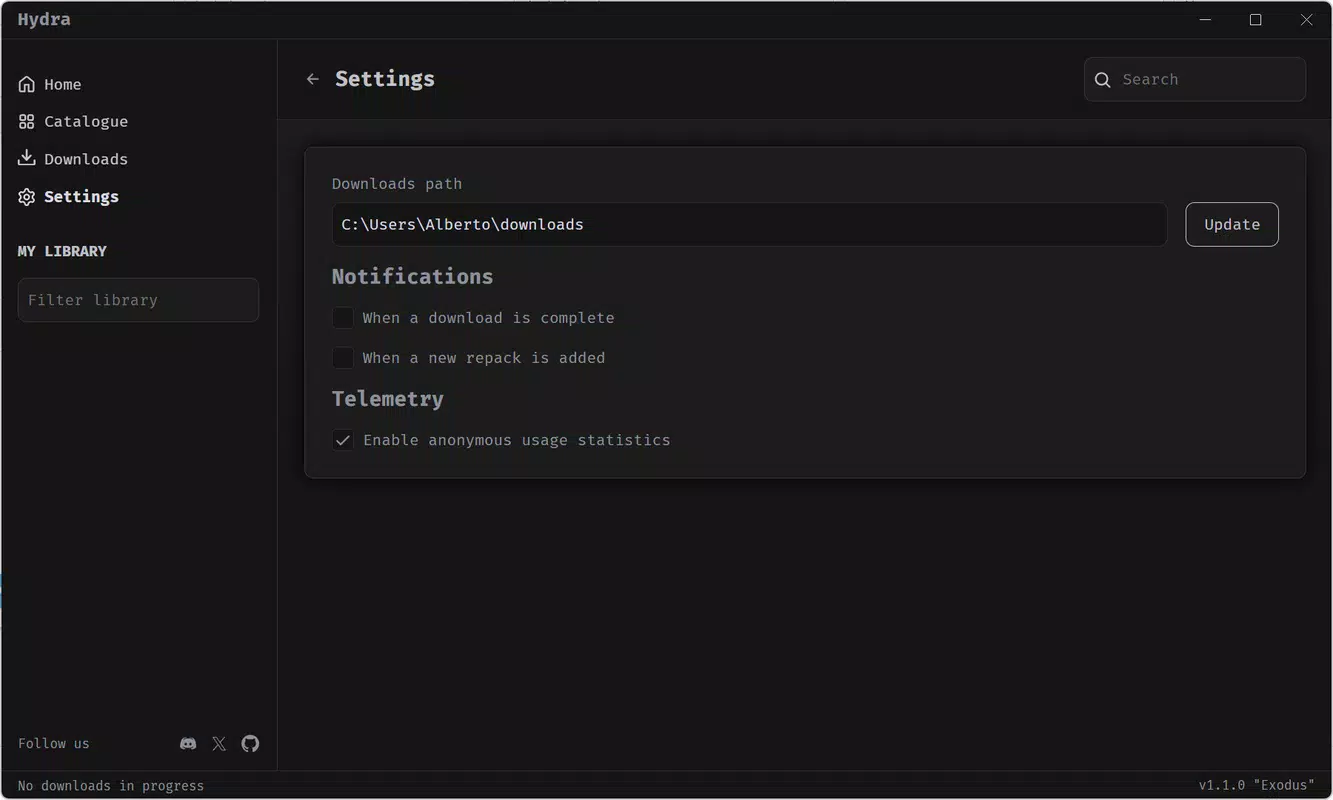Open the Discord link icon

coord(188,744)
